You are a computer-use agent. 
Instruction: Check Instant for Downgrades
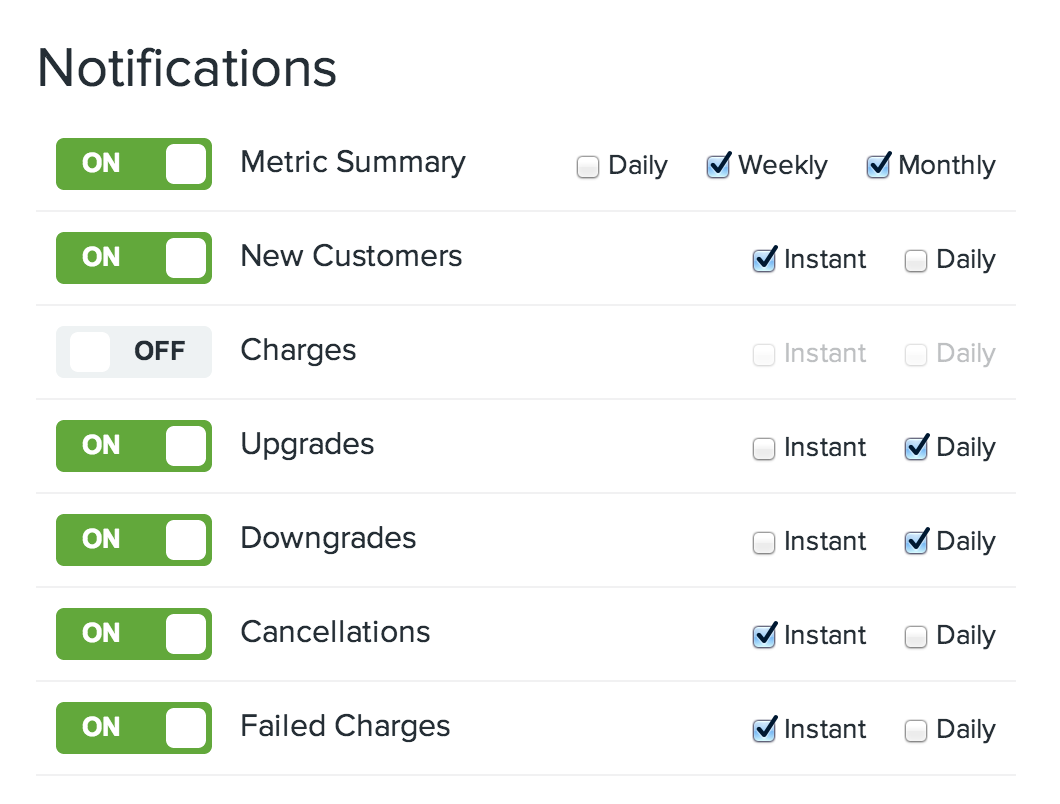point(764,543)
